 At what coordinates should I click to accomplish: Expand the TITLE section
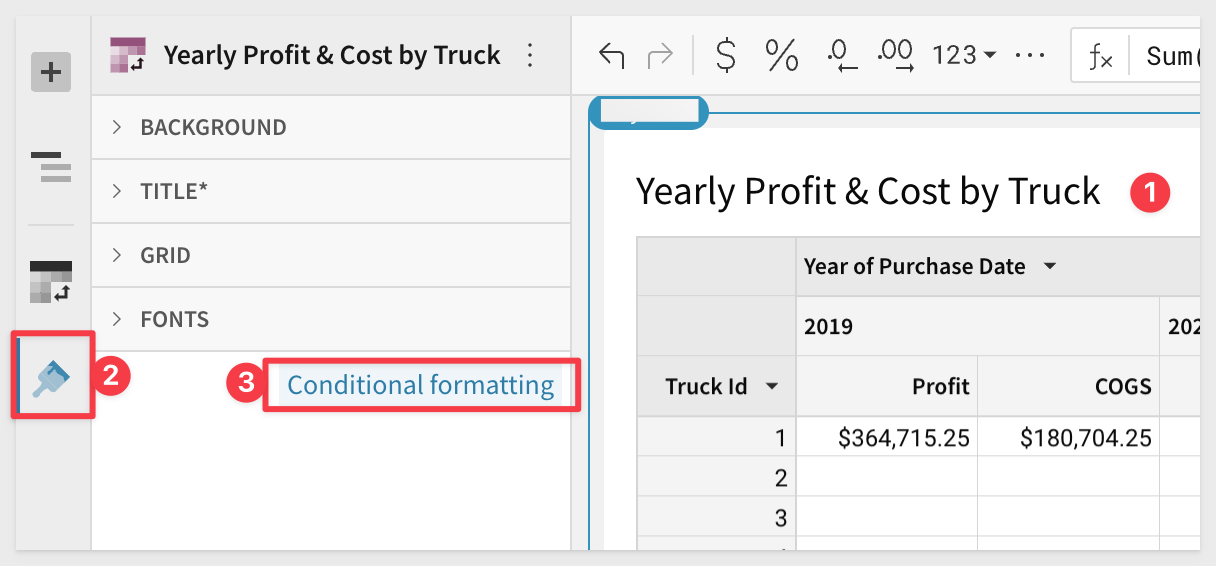[x=174, y=191]
